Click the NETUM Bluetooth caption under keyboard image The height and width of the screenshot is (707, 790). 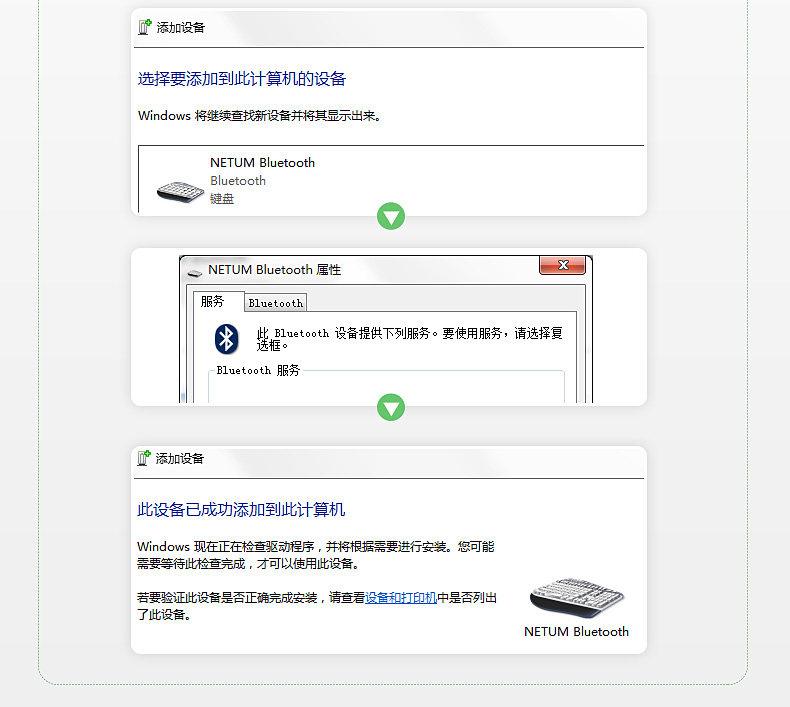(576, 631)
